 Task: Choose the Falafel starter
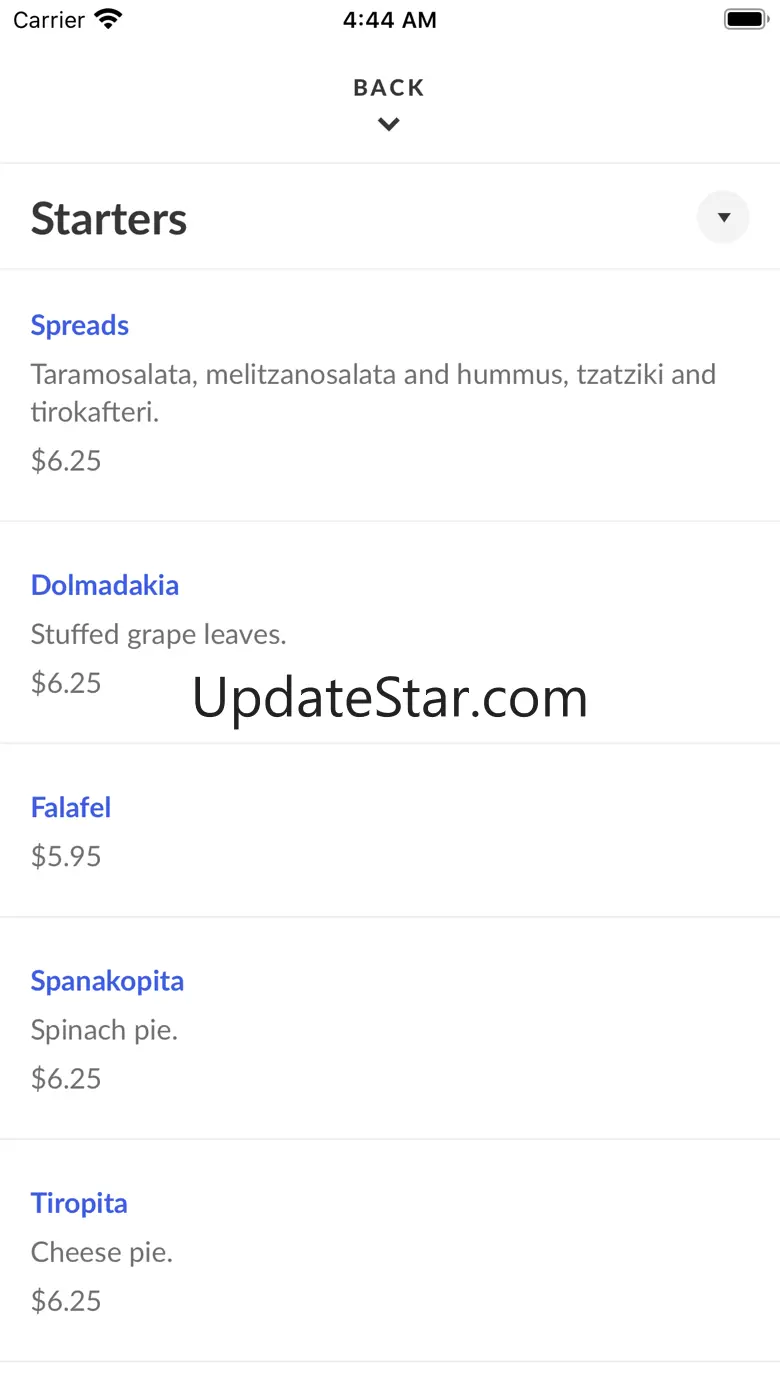coord(71,807)
